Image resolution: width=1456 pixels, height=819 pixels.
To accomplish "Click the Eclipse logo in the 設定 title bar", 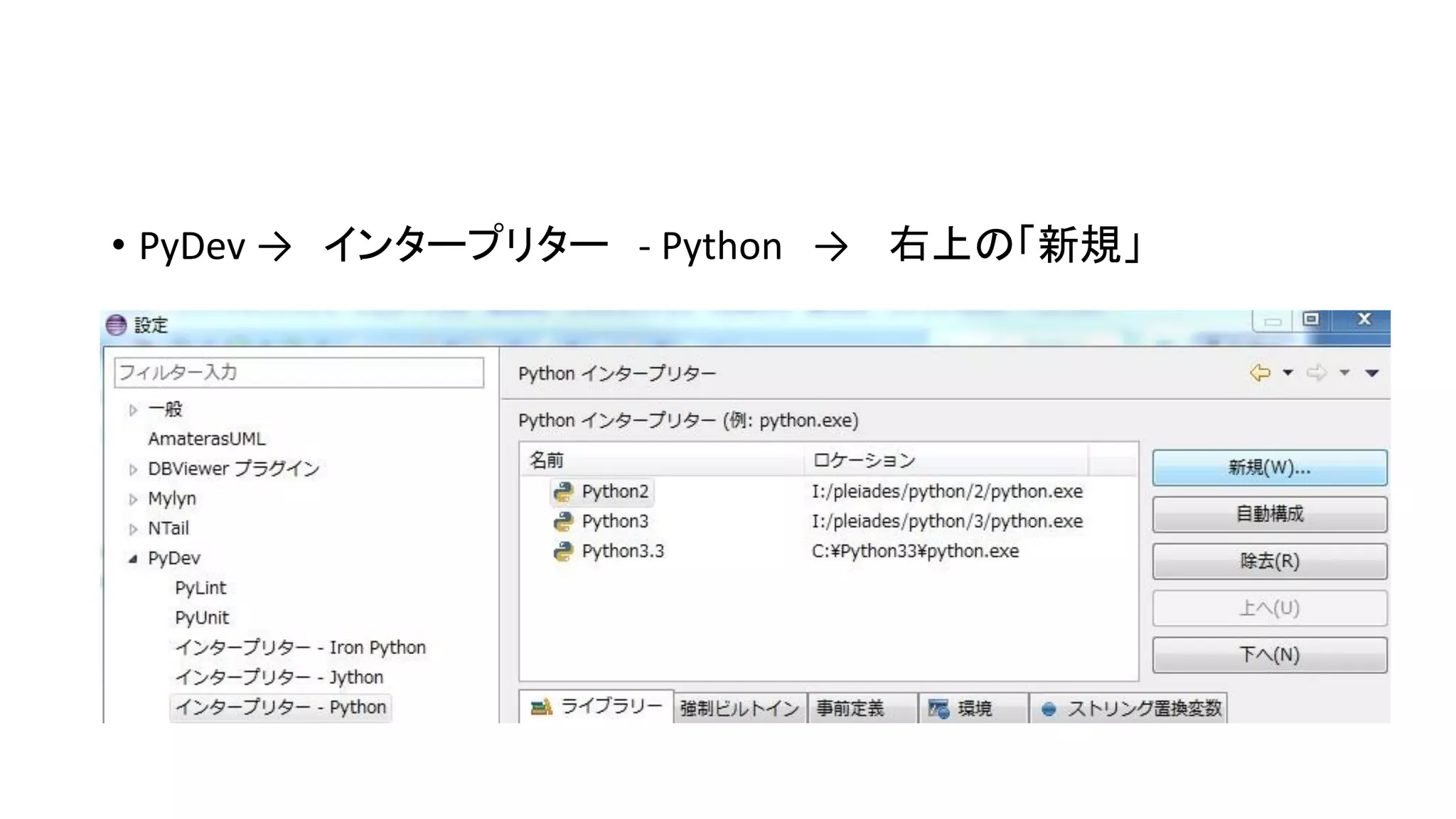I will (x=116, y=326).
